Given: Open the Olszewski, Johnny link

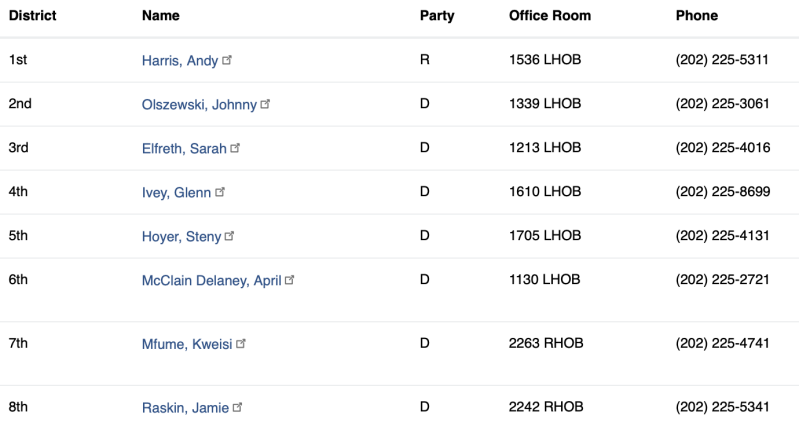Looking at the screenshot, I should [199, 105].
